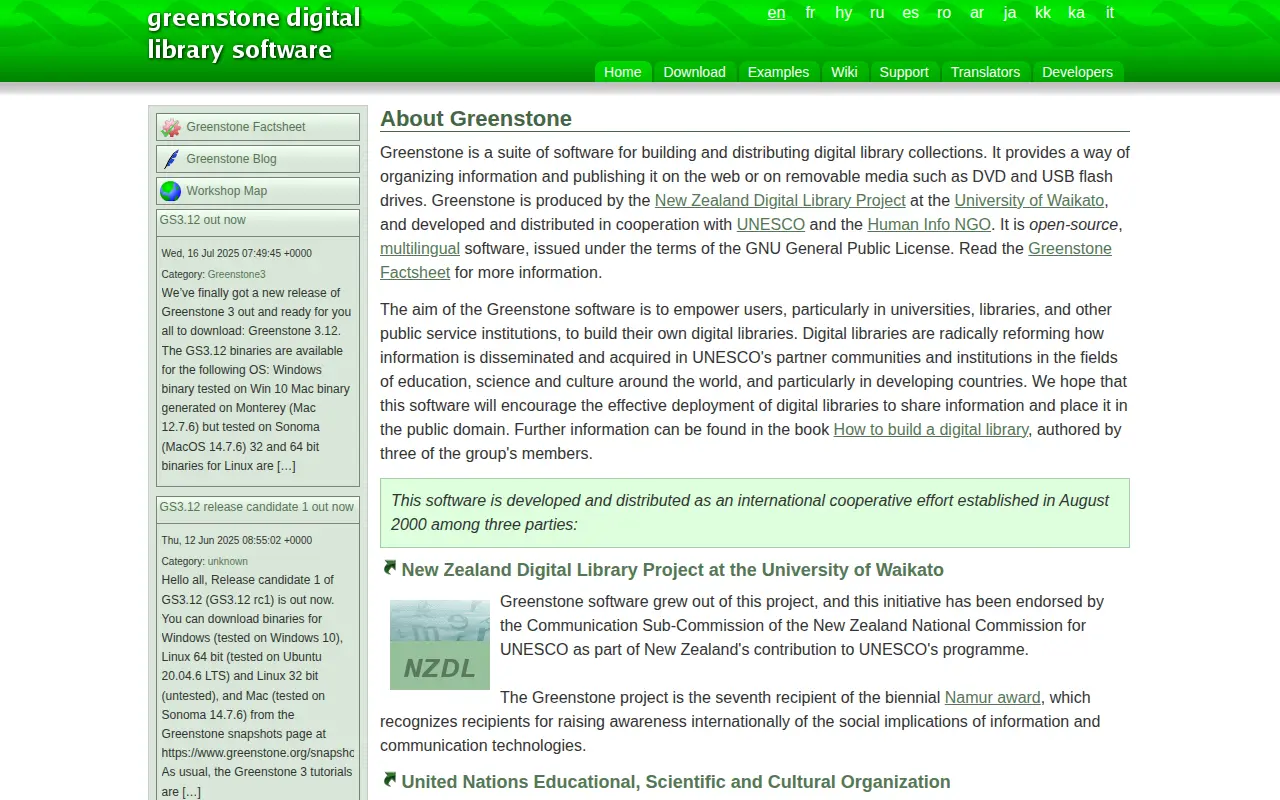The height and width of the screenshot is (800, 1280).
Task: Open the Download tab
Action: tap(694, 72)
